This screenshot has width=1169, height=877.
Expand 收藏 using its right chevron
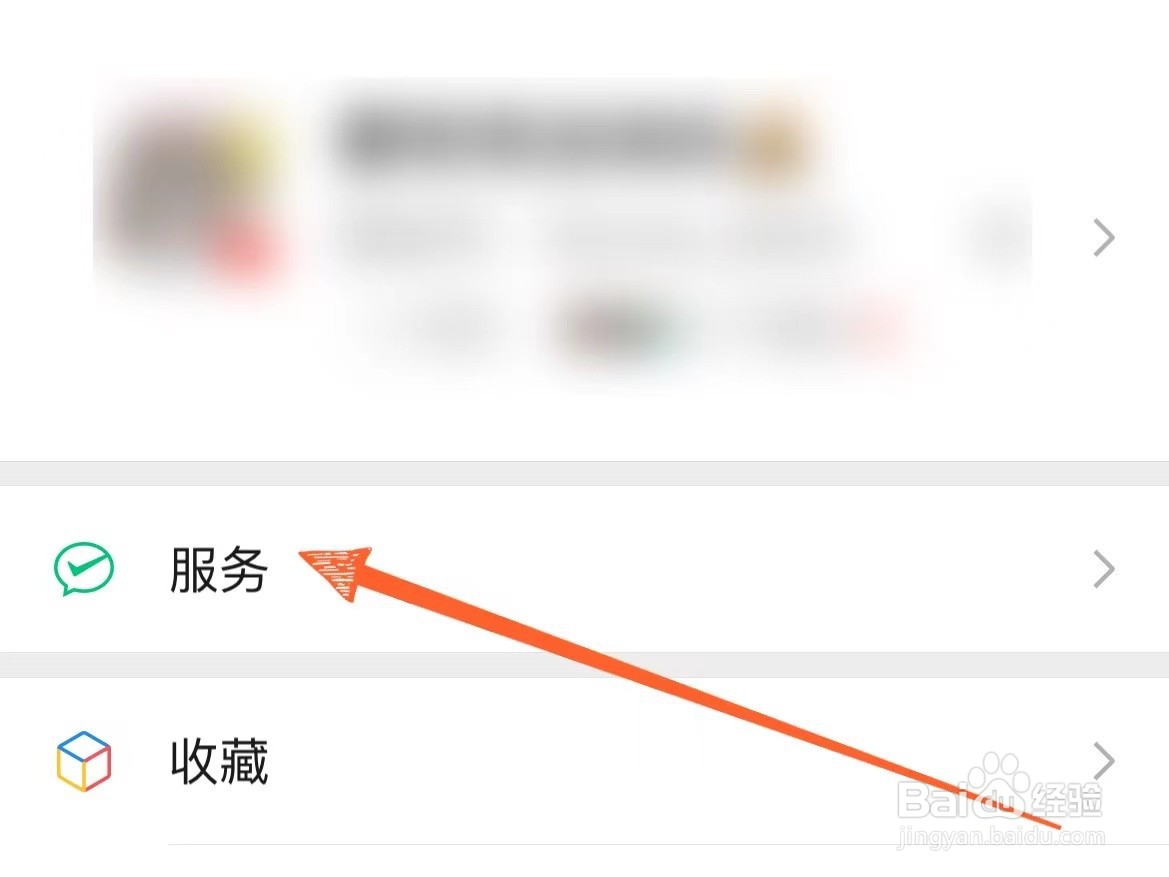click(x=1103, y=761)
